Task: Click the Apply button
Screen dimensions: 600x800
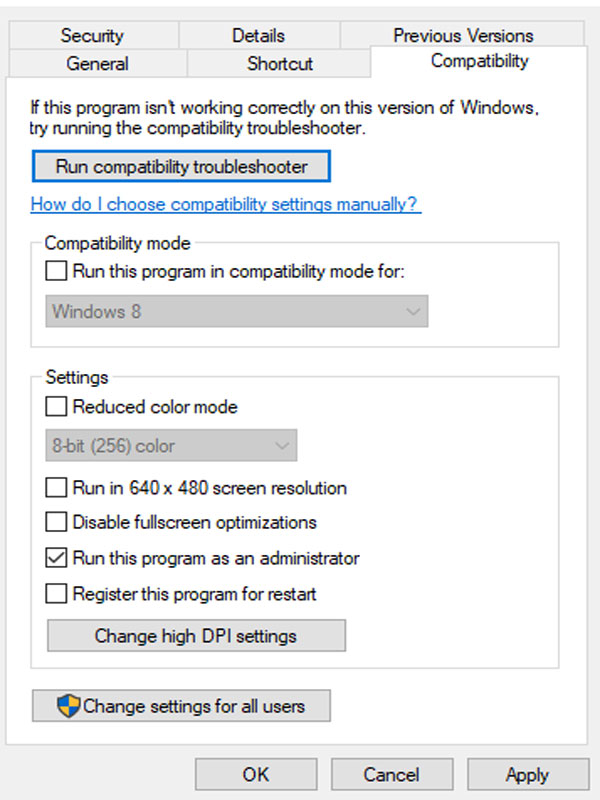Action: coord(528,774)
